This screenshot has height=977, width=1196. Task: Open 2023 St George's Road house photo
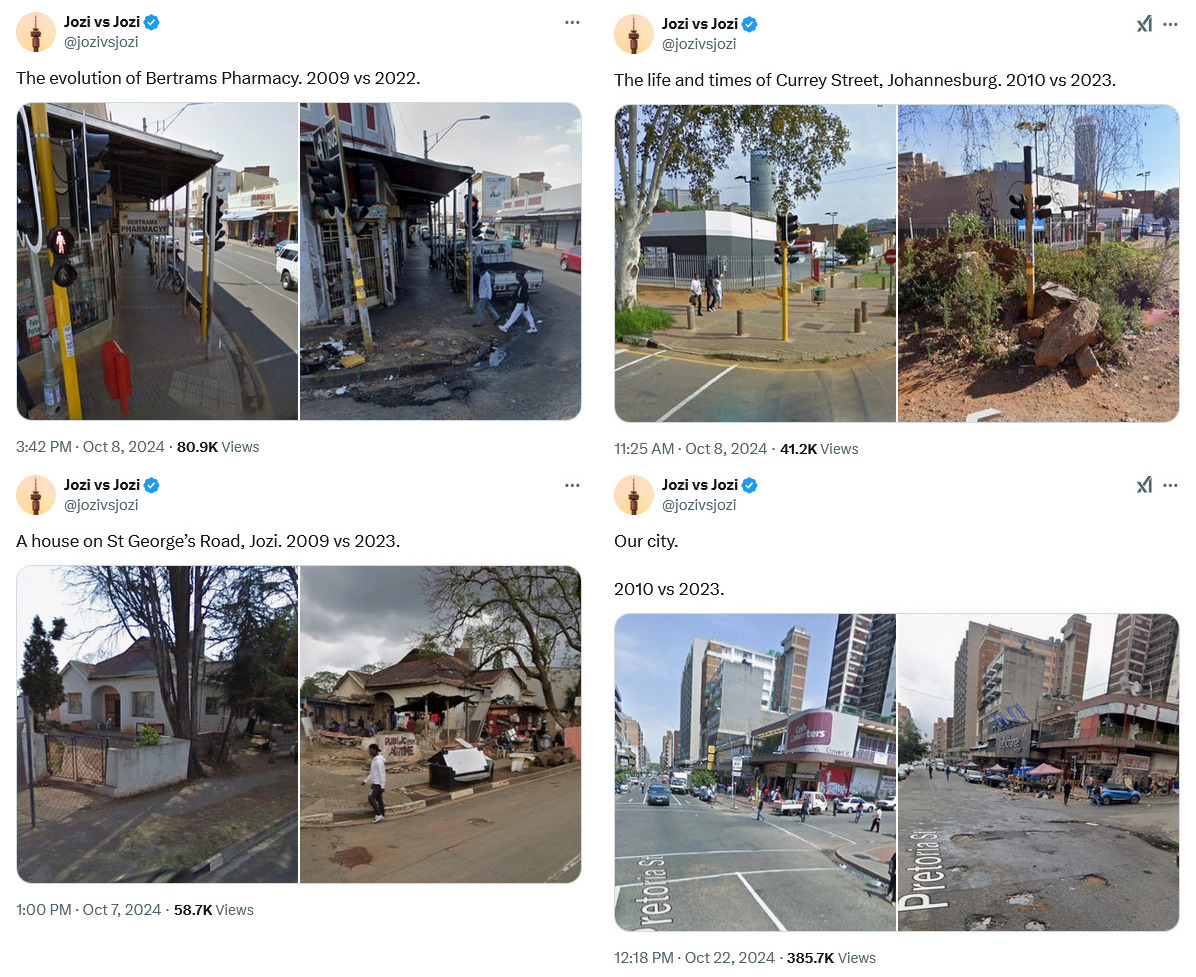point(440,725)
